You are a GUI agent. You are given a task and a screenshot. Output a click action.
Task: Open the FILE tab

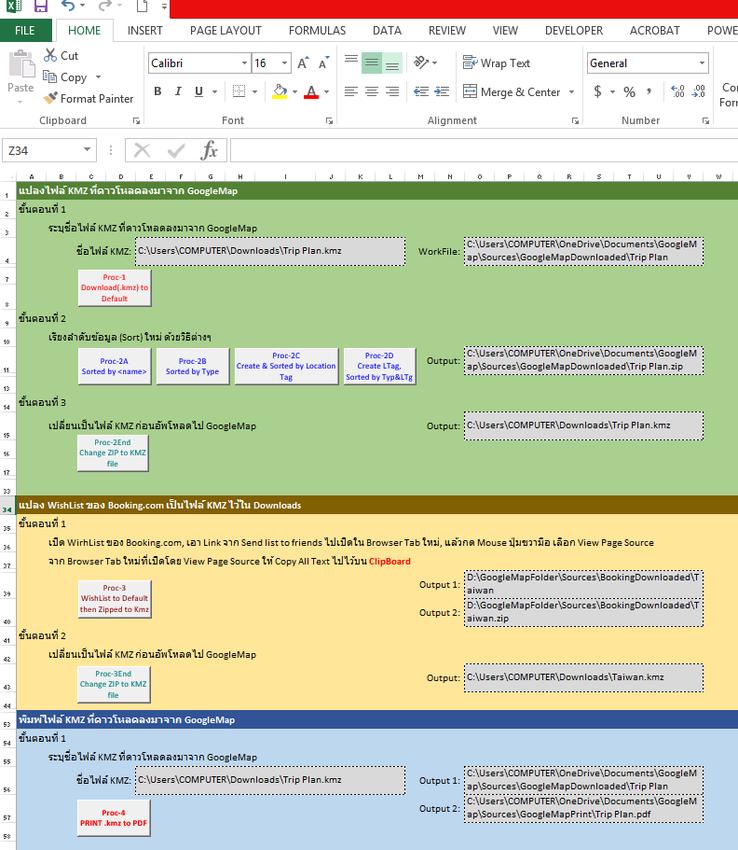click(25, 30)
